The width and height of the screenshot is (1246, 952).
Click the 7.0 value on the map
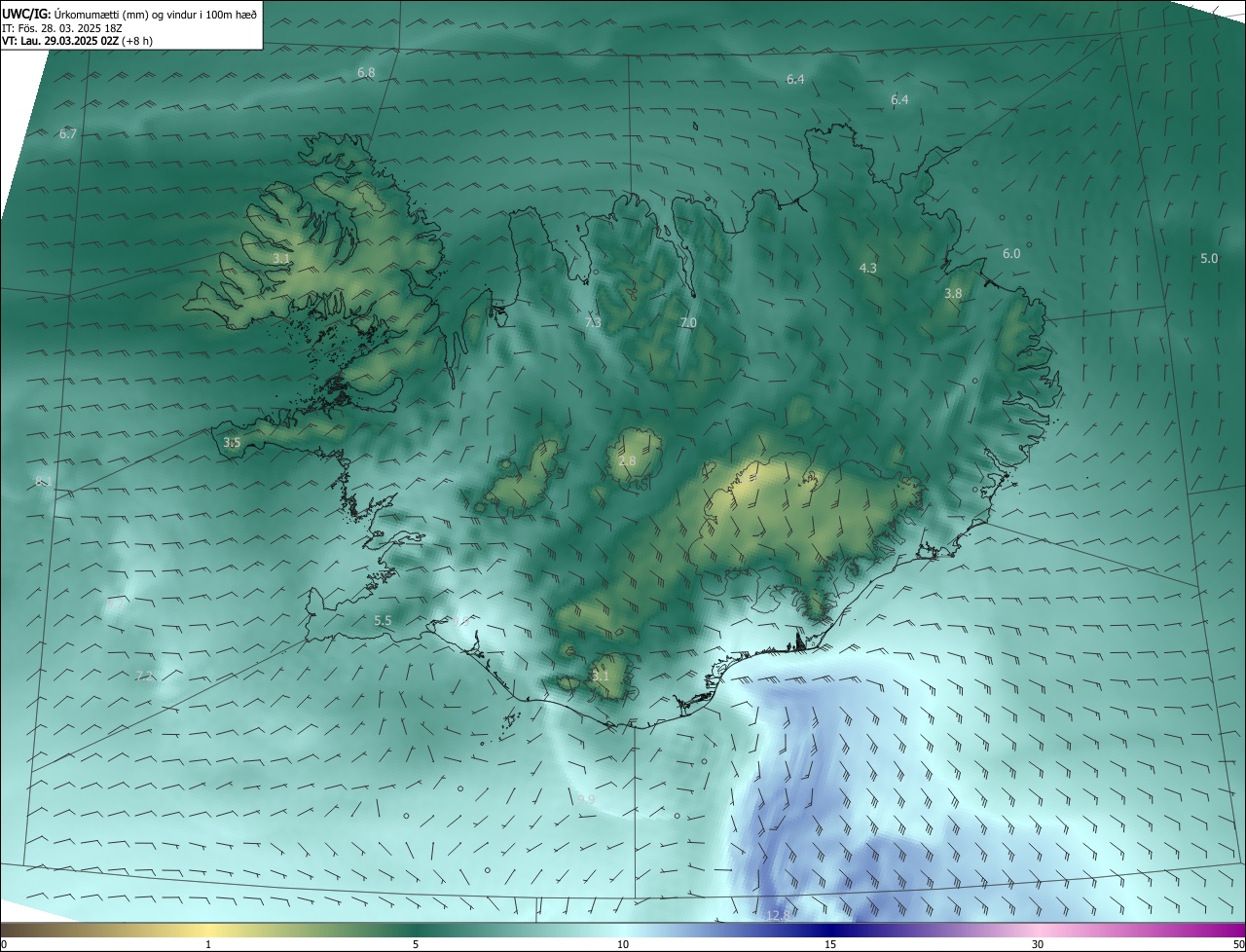coord(688,322)
